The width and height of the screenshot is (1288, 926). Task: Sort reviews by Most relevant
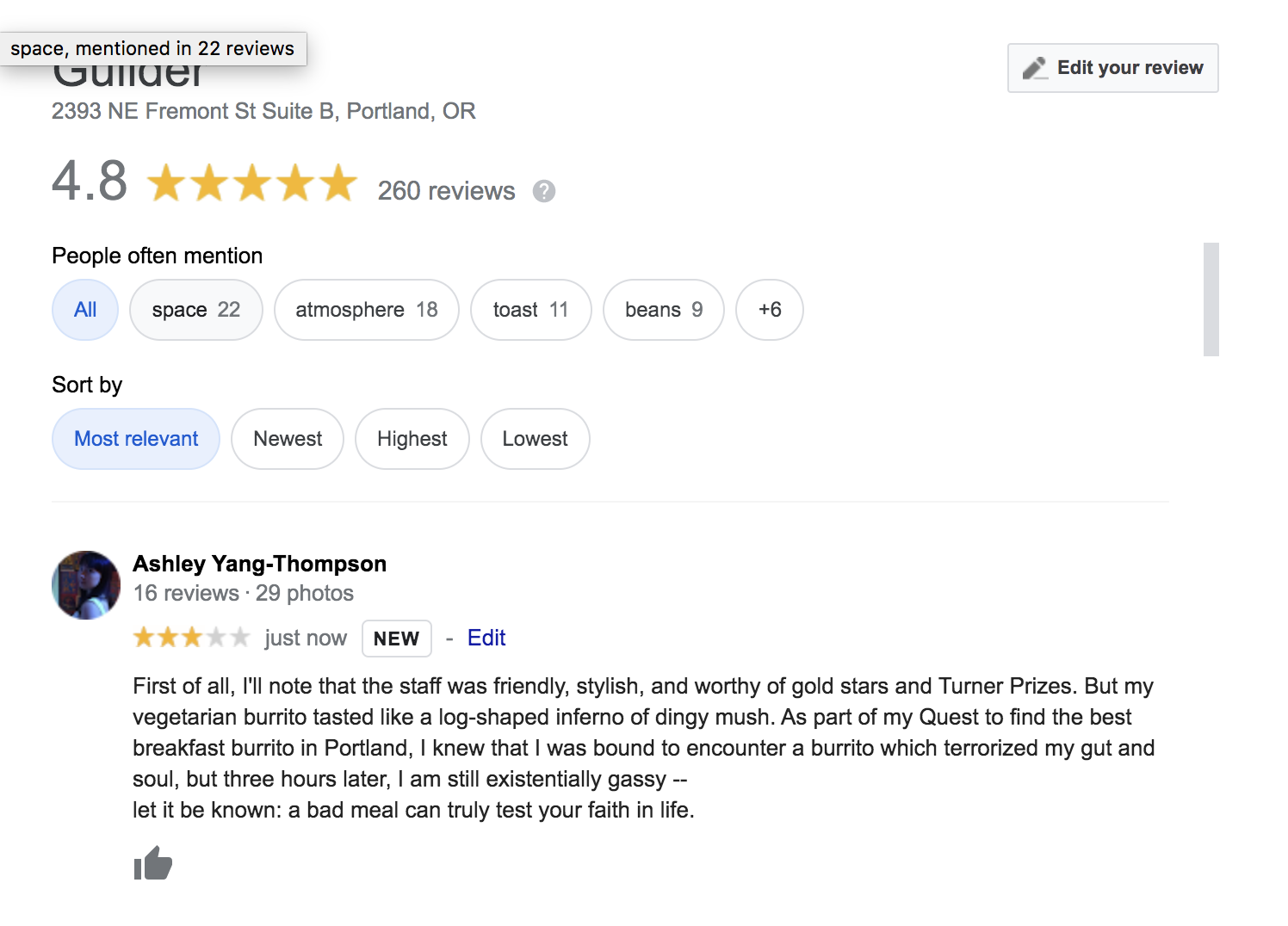(136, 439)
